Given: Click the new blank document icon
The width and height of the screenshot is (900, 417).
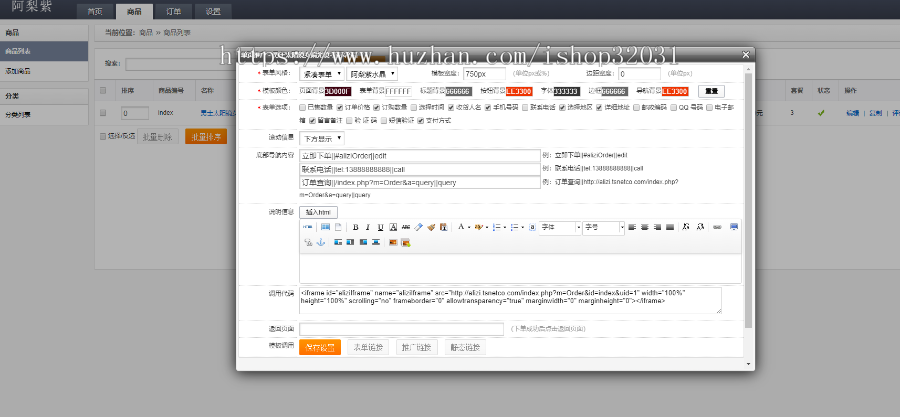Looking at the screenshot, I should coord(338,227).
